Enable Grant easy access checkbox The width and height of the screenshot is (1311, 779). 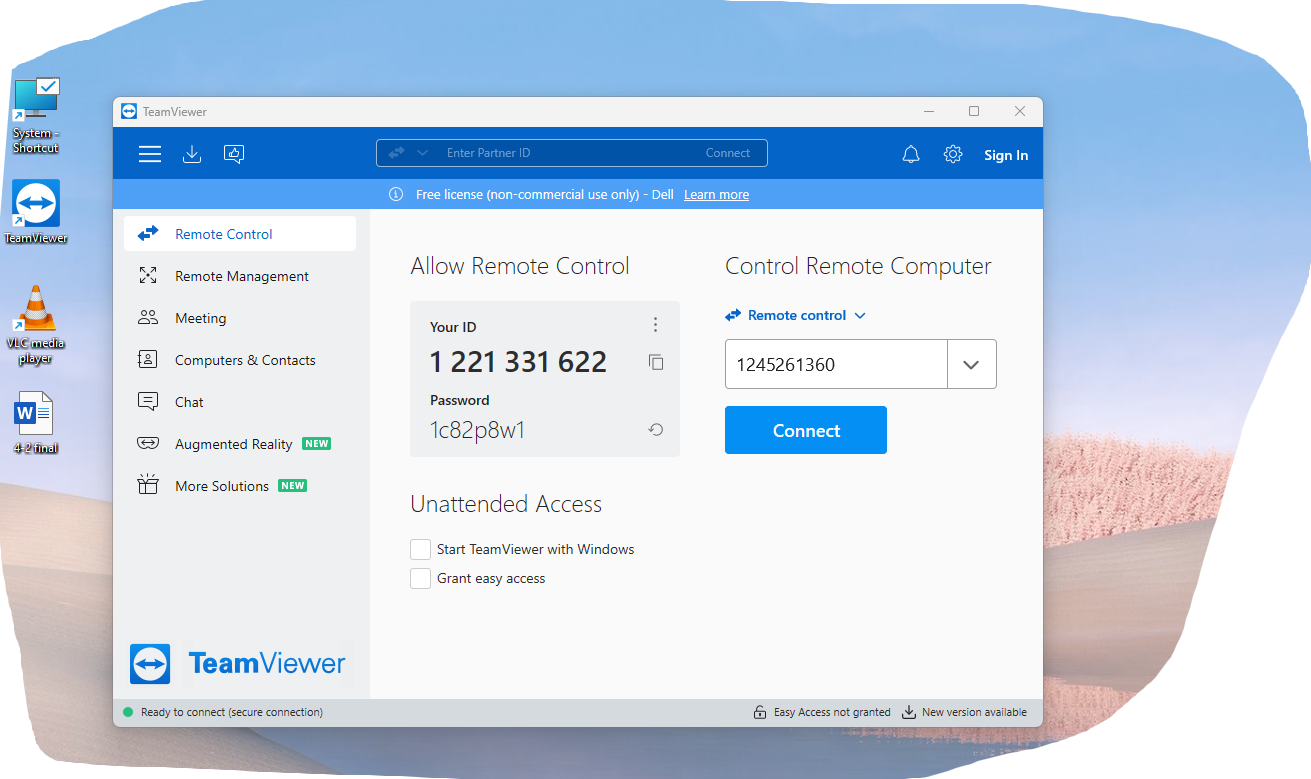(x=421, y=578)
